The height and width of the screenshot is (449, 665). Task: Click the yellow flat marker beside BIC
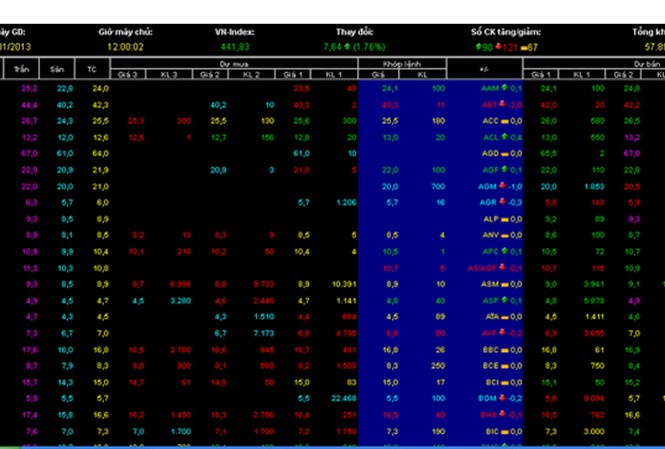(x=505, y=432)
